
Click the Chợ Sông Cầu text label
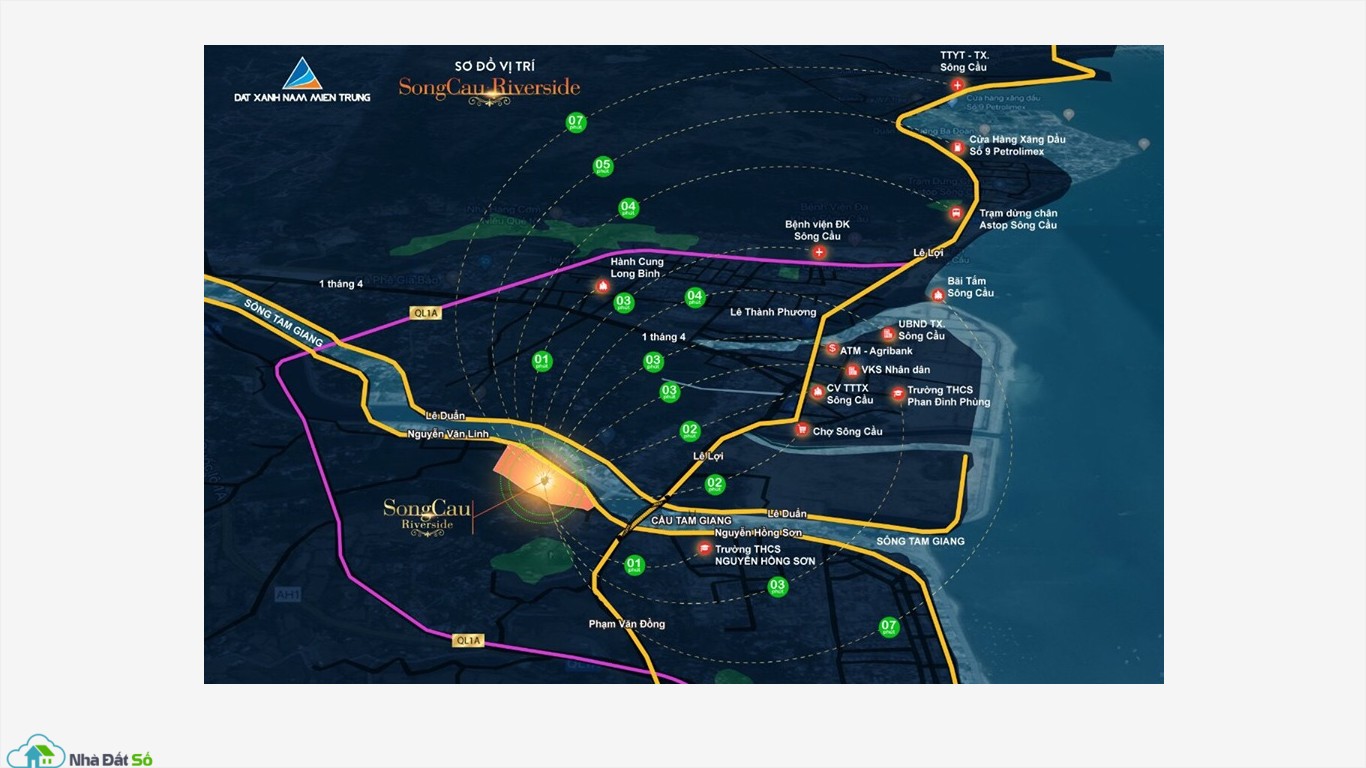click(x=848, y=431)
